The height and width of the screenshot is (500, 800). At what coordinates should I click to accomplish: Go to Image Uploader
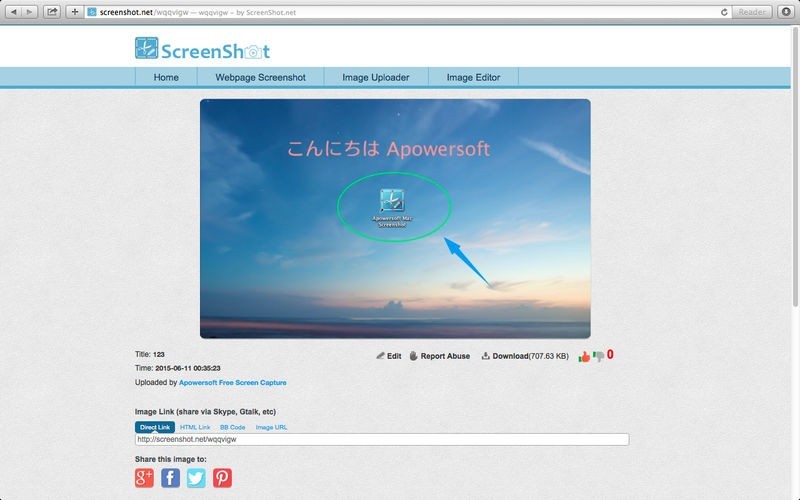[375, 77]
